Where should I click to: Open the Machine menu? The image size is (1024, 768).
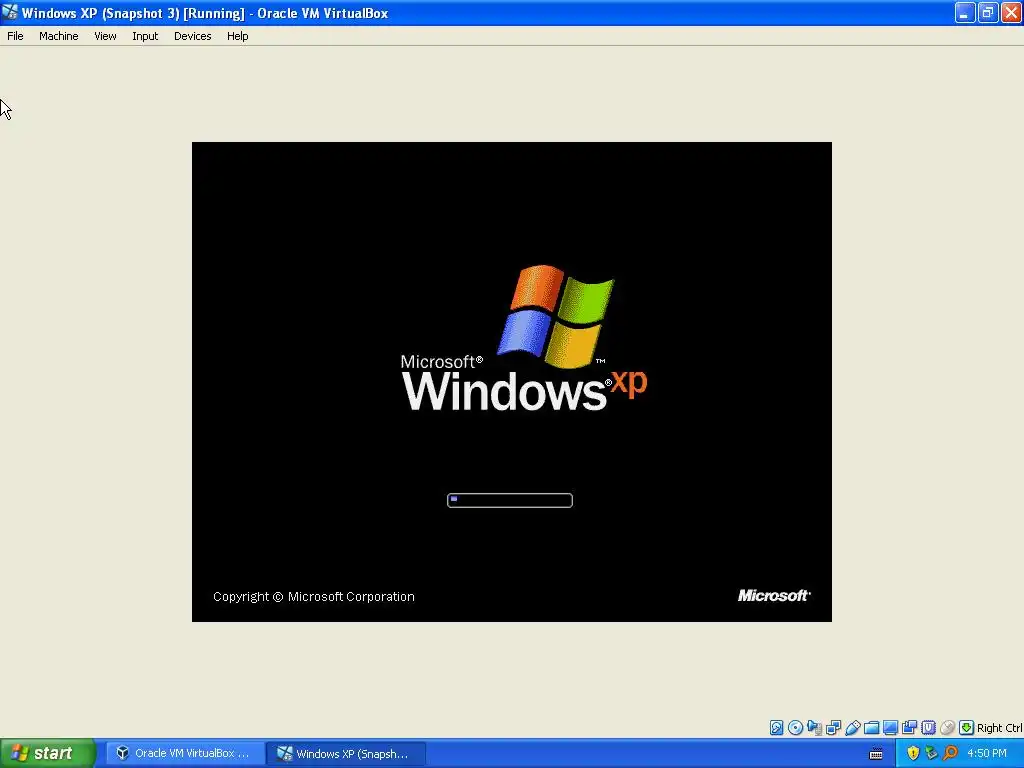click(59, 36)
